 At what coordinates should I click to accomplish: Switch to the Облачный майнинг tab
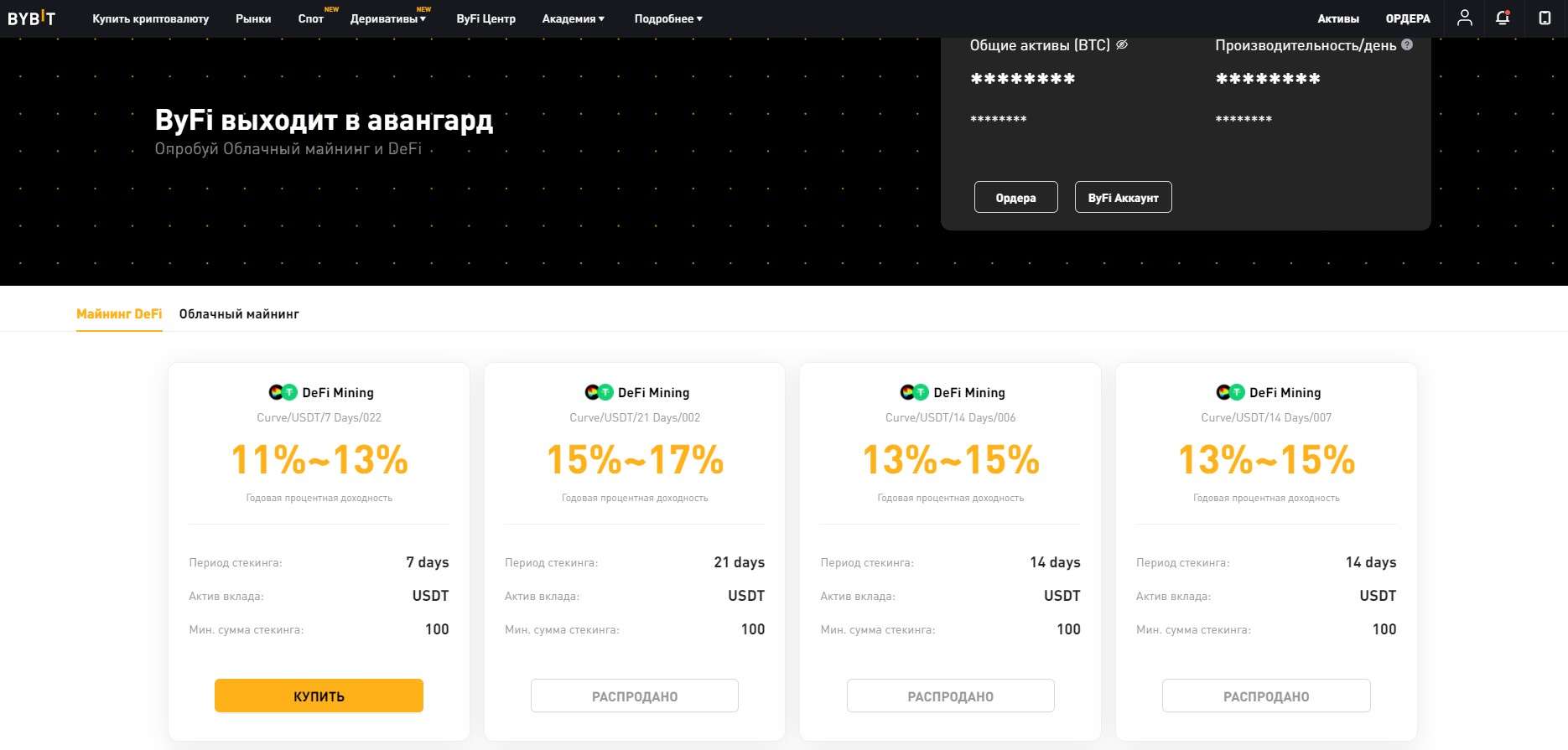point(239,314)
